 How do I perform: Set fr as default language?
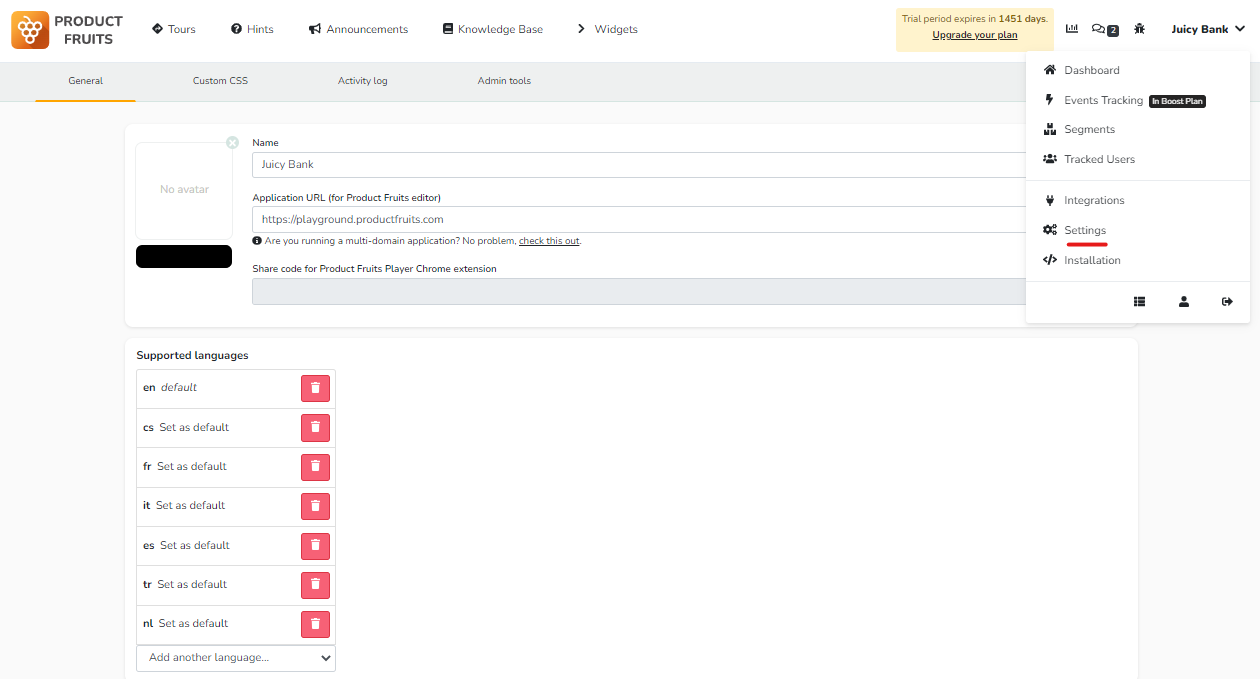click(192, 466)
